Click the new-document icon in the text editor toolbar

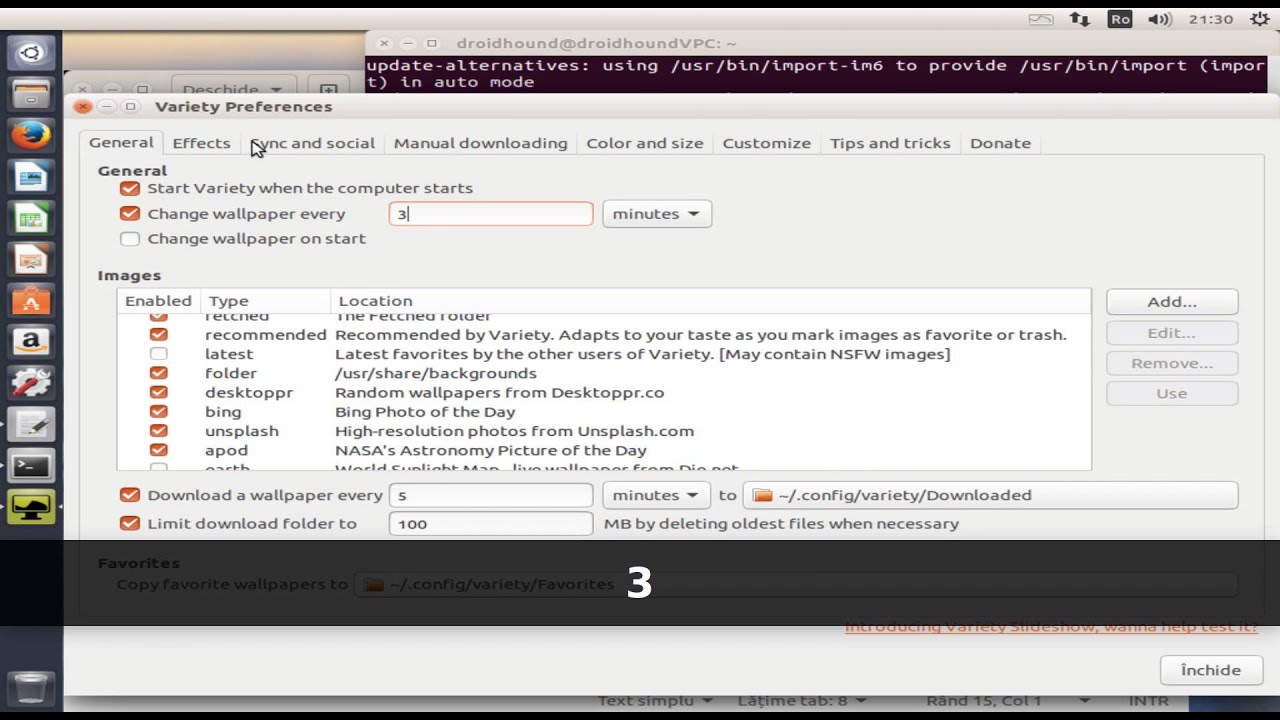coord(328,89)
